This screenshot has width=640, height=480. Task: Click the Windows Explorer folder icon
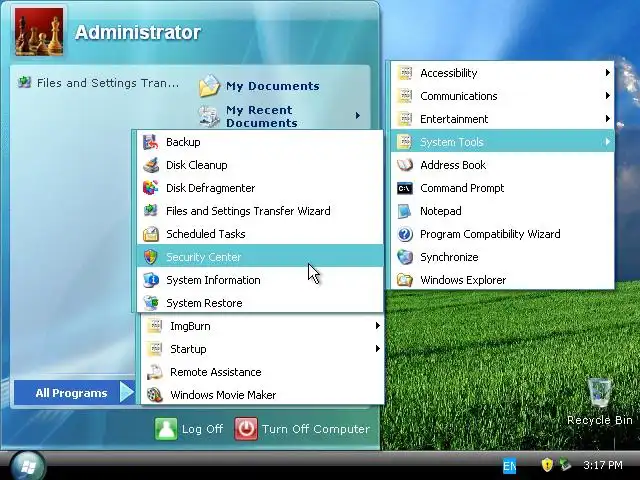coord(405,280)
